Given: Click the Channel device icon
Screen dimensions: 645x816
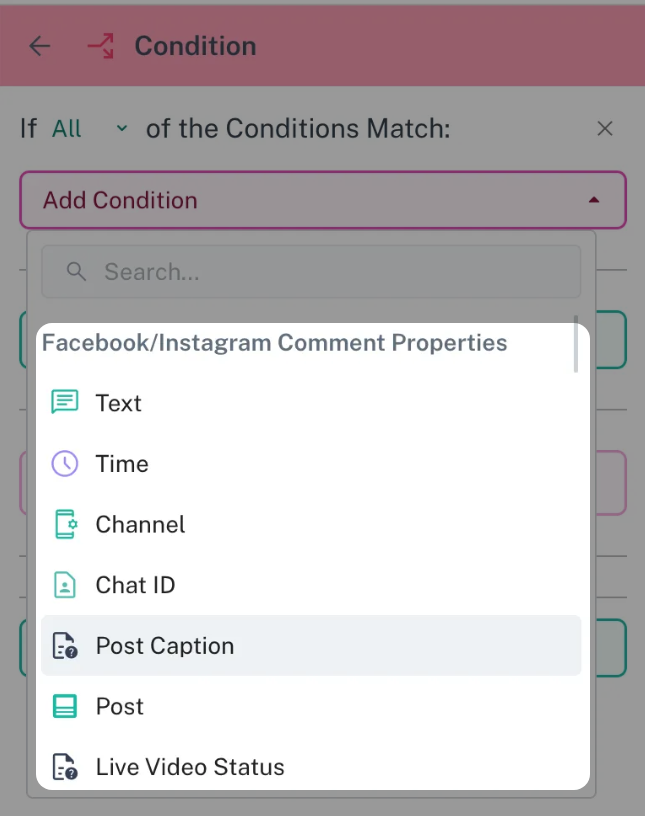Looking at the screenshot, I should click(64, 525).
